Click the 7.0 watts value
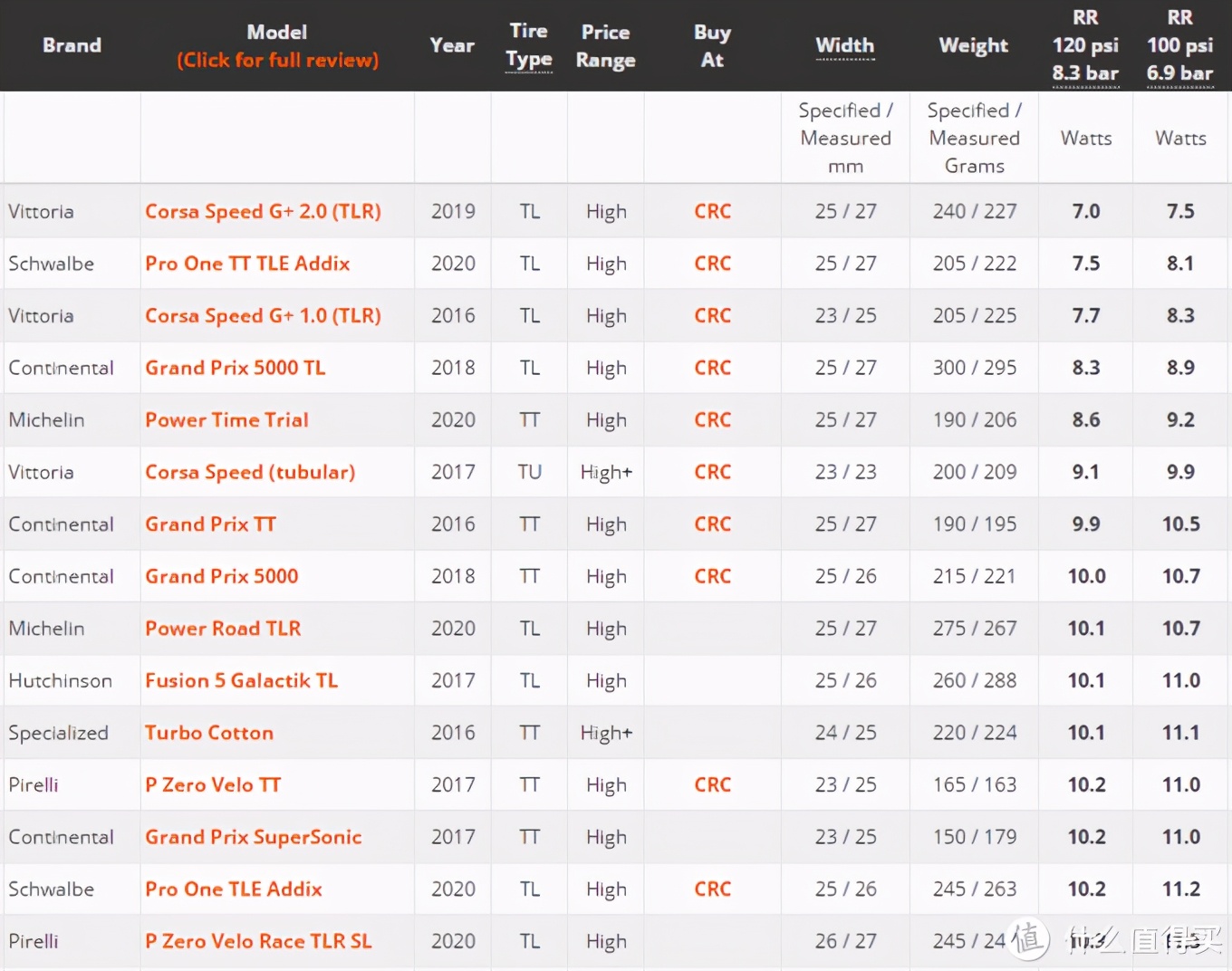Viewport: 1232px width, 971px height. [1086, 211]
